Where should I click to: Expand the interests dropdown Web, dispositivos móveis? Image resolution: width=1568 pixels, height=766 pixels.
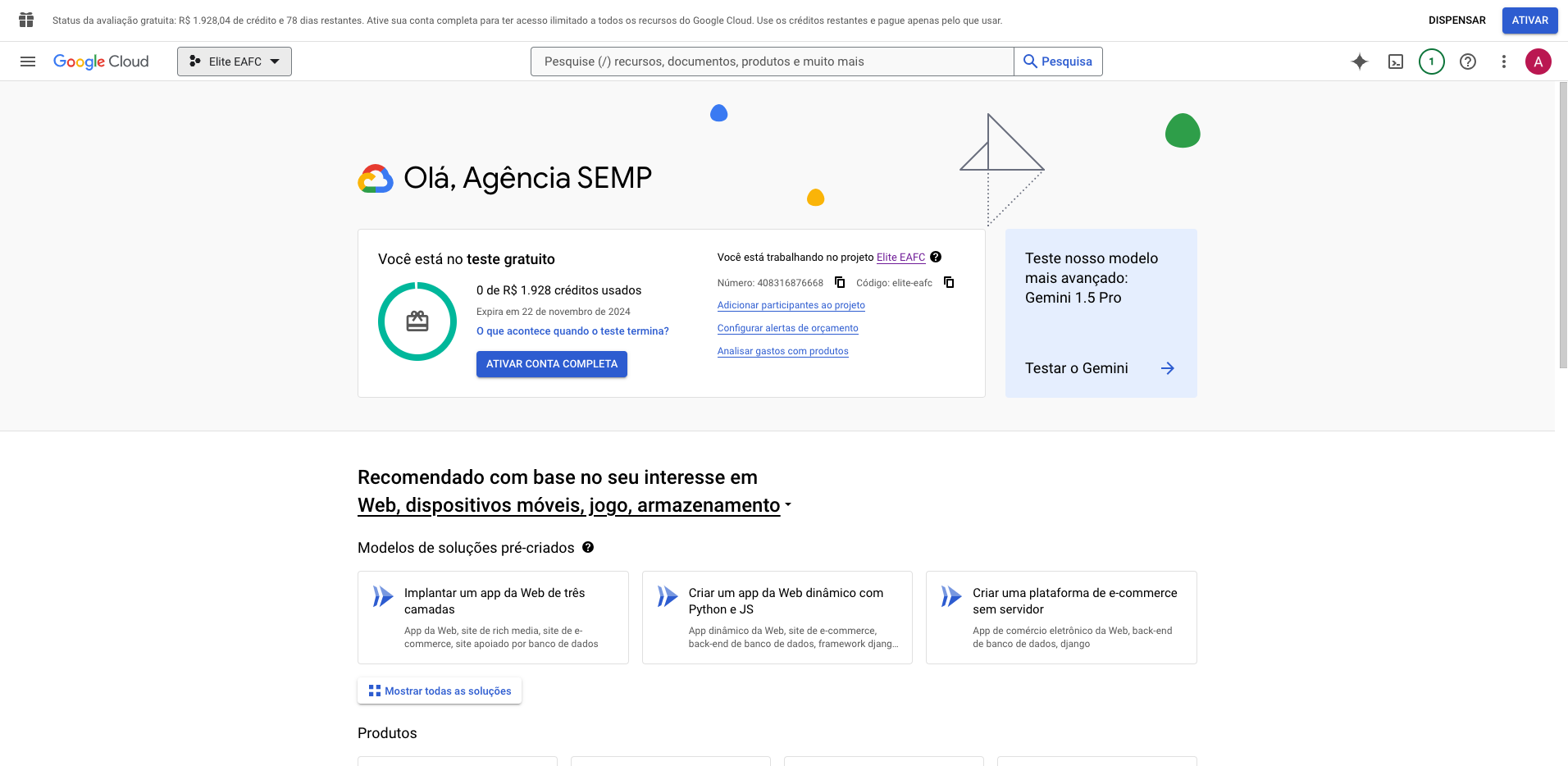tap(574, 505)
